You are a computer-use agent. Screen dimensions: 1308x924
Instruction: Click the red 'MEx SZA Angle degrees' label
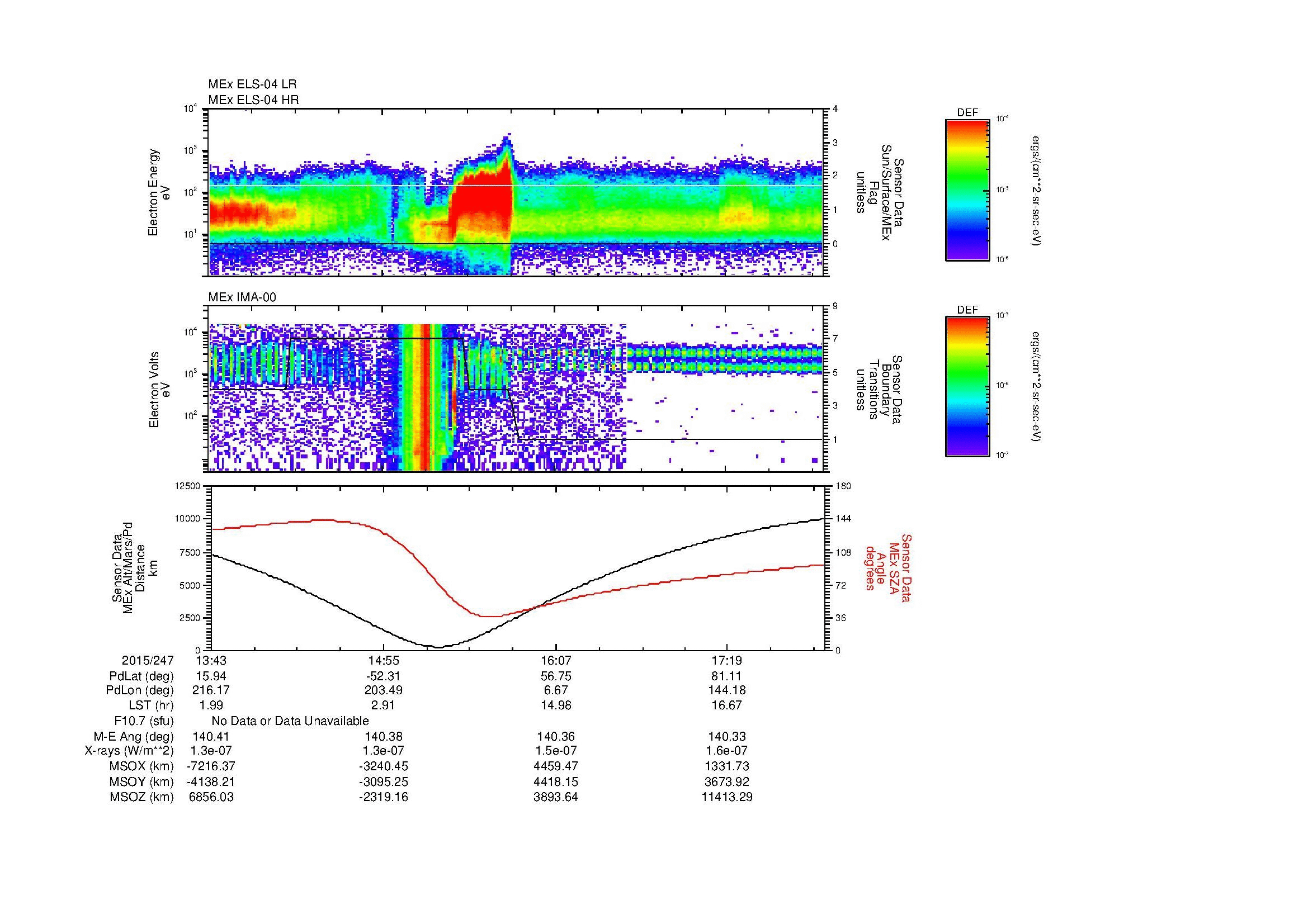(x=887, y=567)
